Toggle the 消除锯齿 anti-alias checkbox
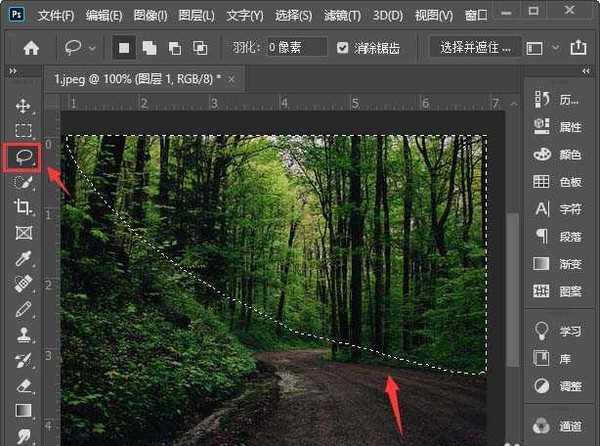 [343, 47]
